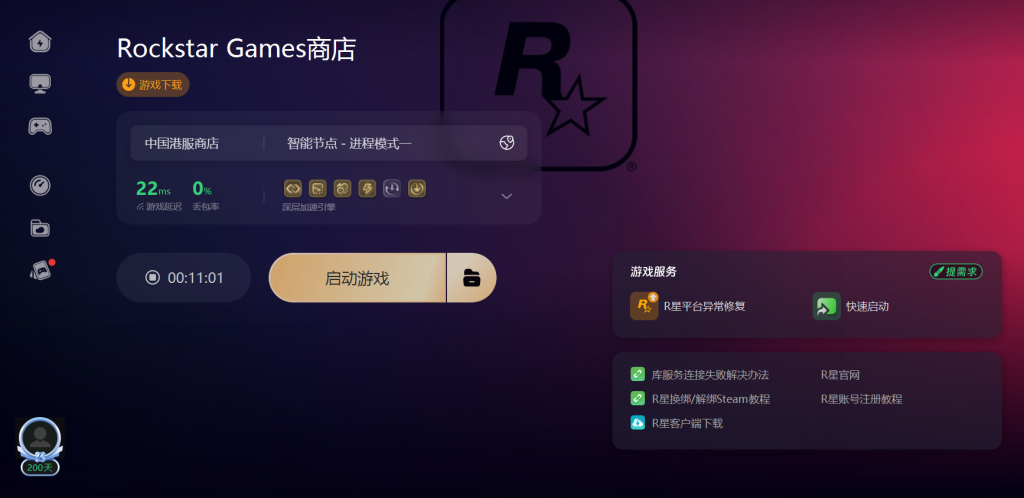Image resolution: width=1024 pixels, height=498 pixels.
Task: Change the 智能节点 - 进程模式一 node selection
Action: (349, 144)
